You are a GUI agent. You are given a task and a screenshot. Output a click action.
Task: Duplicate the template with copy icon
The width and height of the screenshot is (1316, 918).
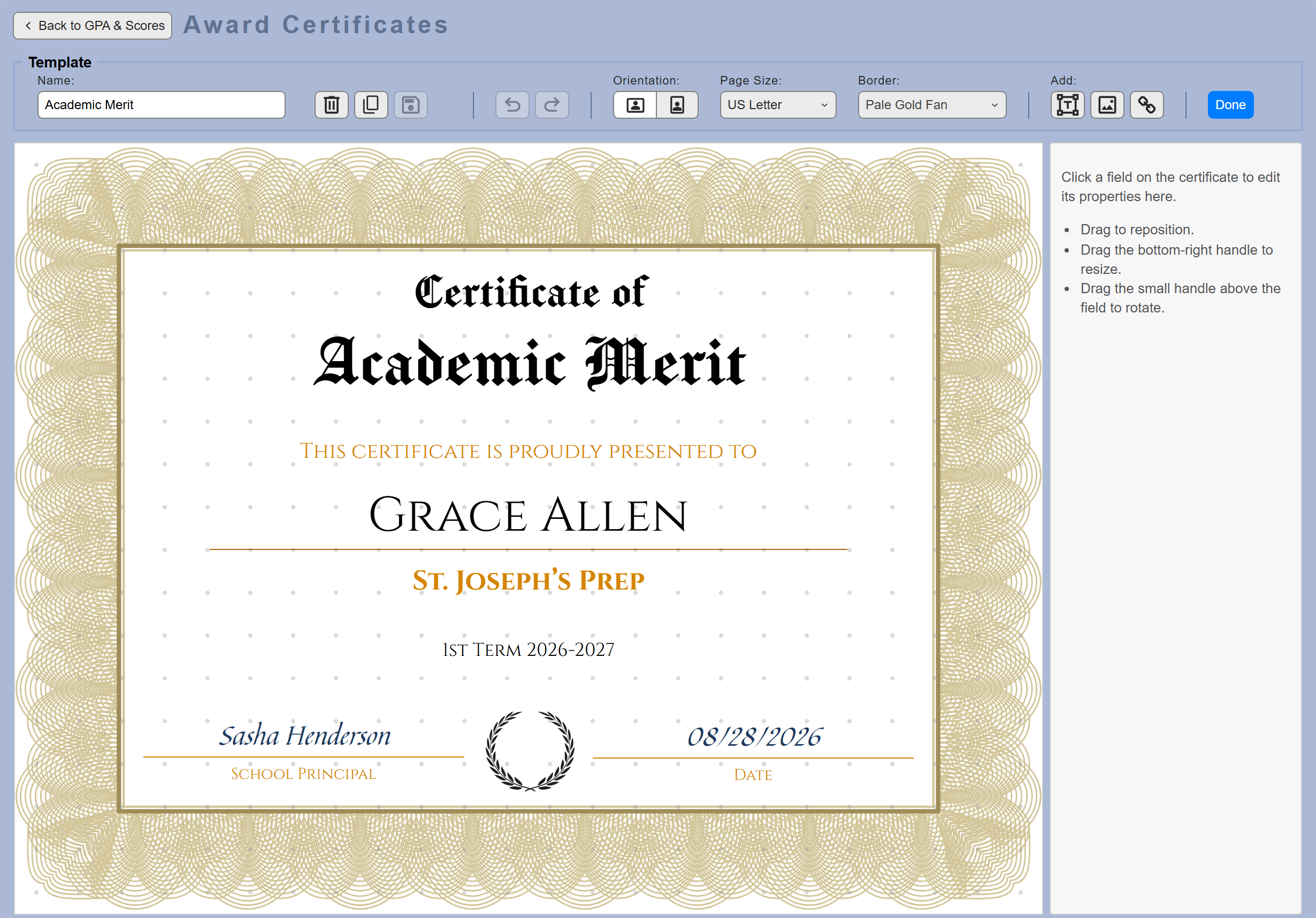(x=371, y=105)
